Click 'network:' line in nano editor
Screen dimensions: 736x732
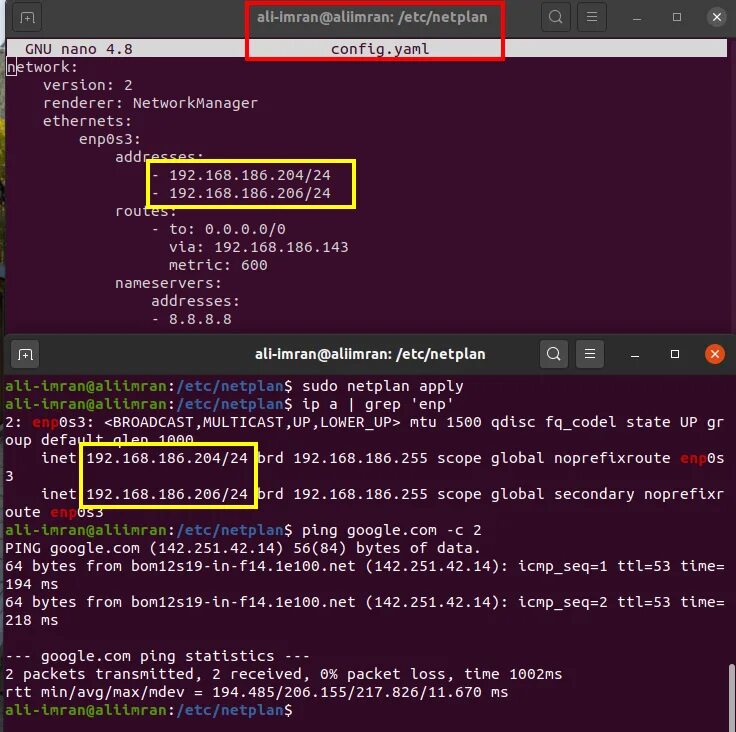coord(42,67)
